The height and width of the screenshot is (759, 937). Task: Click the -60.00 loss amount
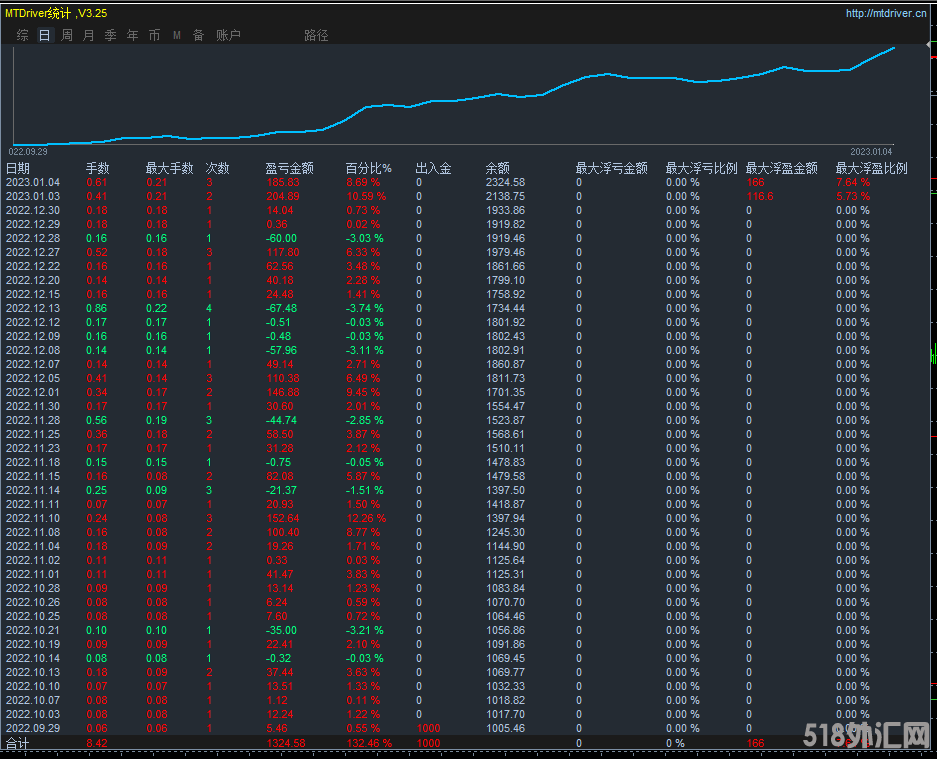pyautogui.click(x=281, y=238)
